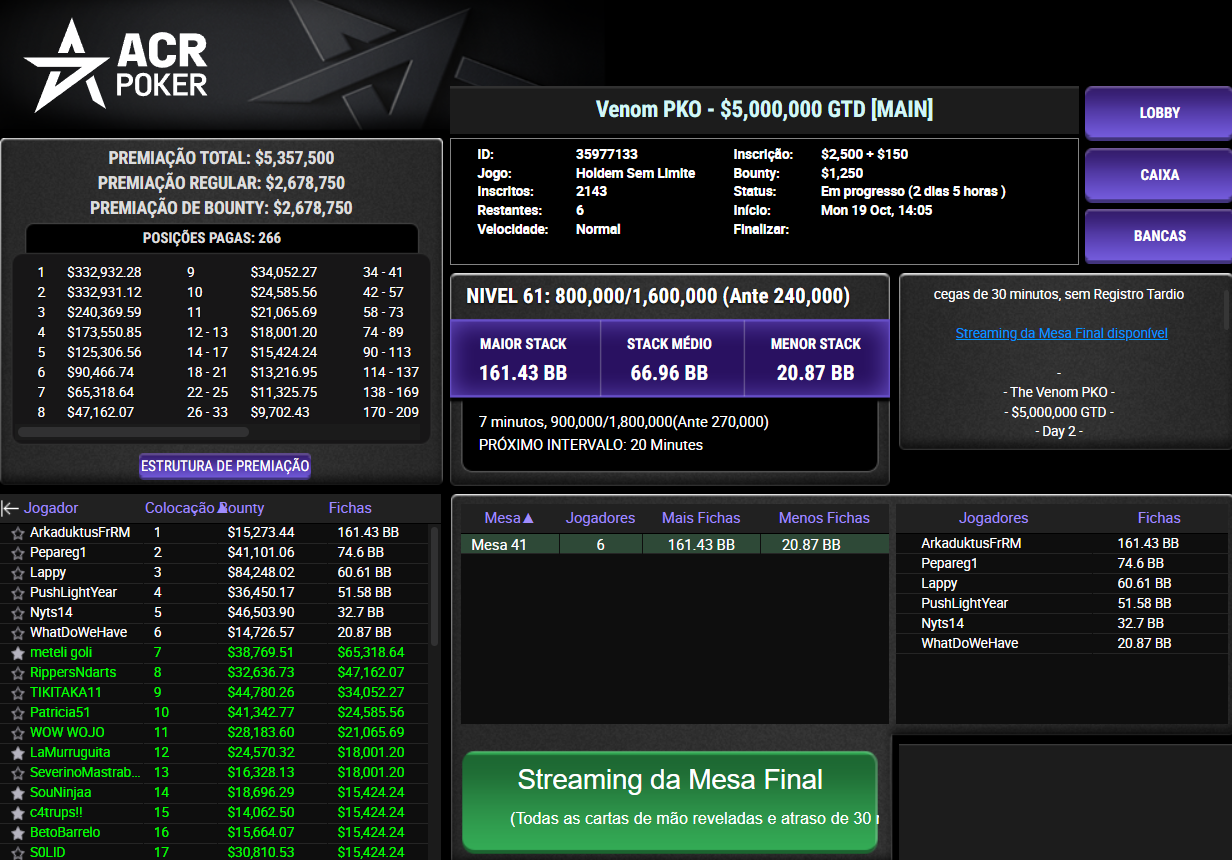Click Nyts14 bounty $46,503.90
This screenshot has height=860, width=1232.
(x=261, y=613)
